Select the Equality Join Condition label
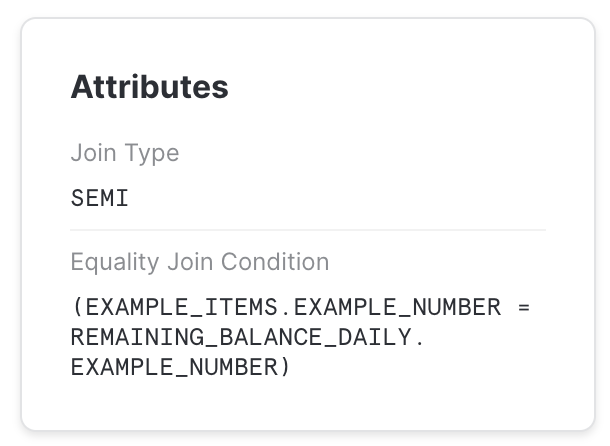Screen dimensions: 610x446 click(199, 262)
